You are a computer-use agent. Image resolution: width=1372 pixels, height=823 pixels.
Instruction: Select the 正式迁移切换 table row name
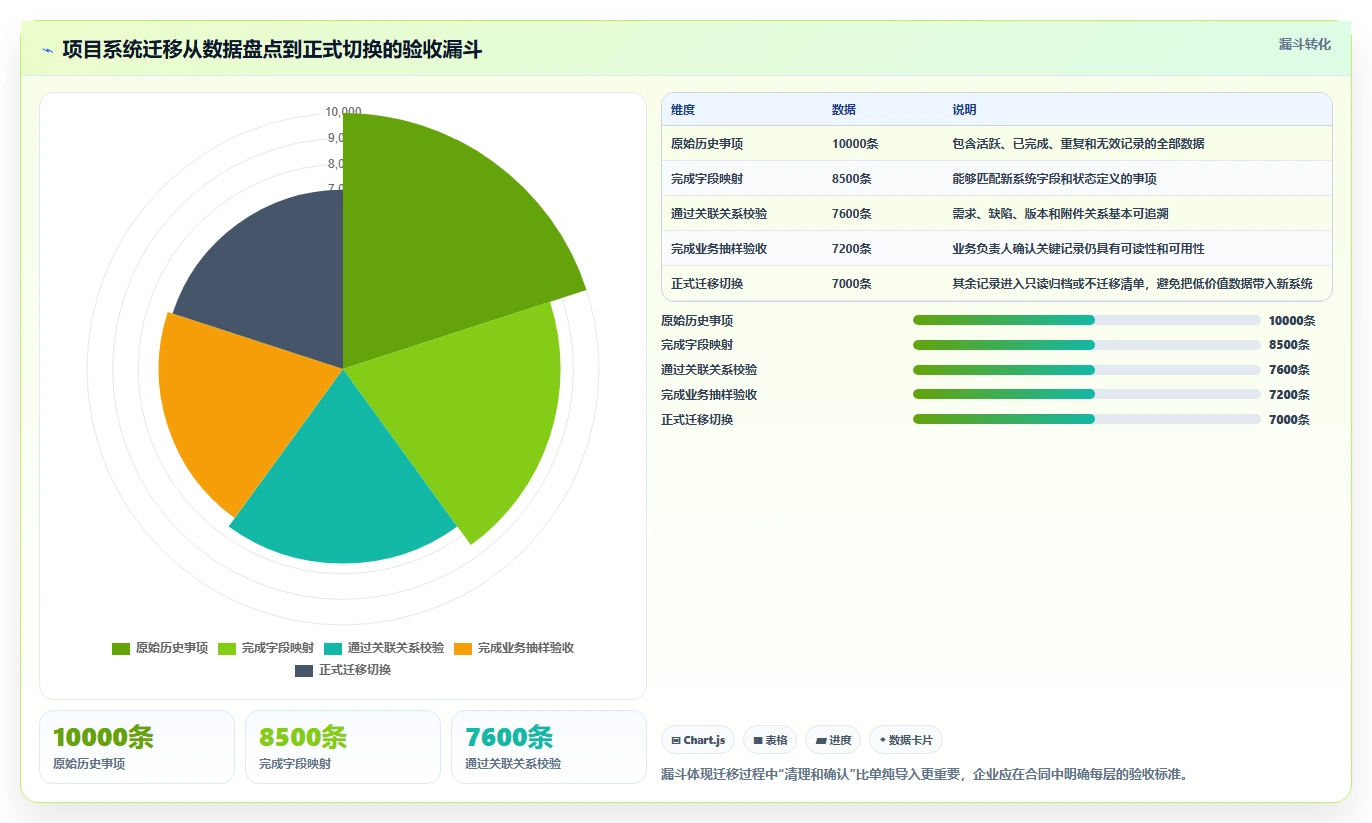(x=707, y=284)
